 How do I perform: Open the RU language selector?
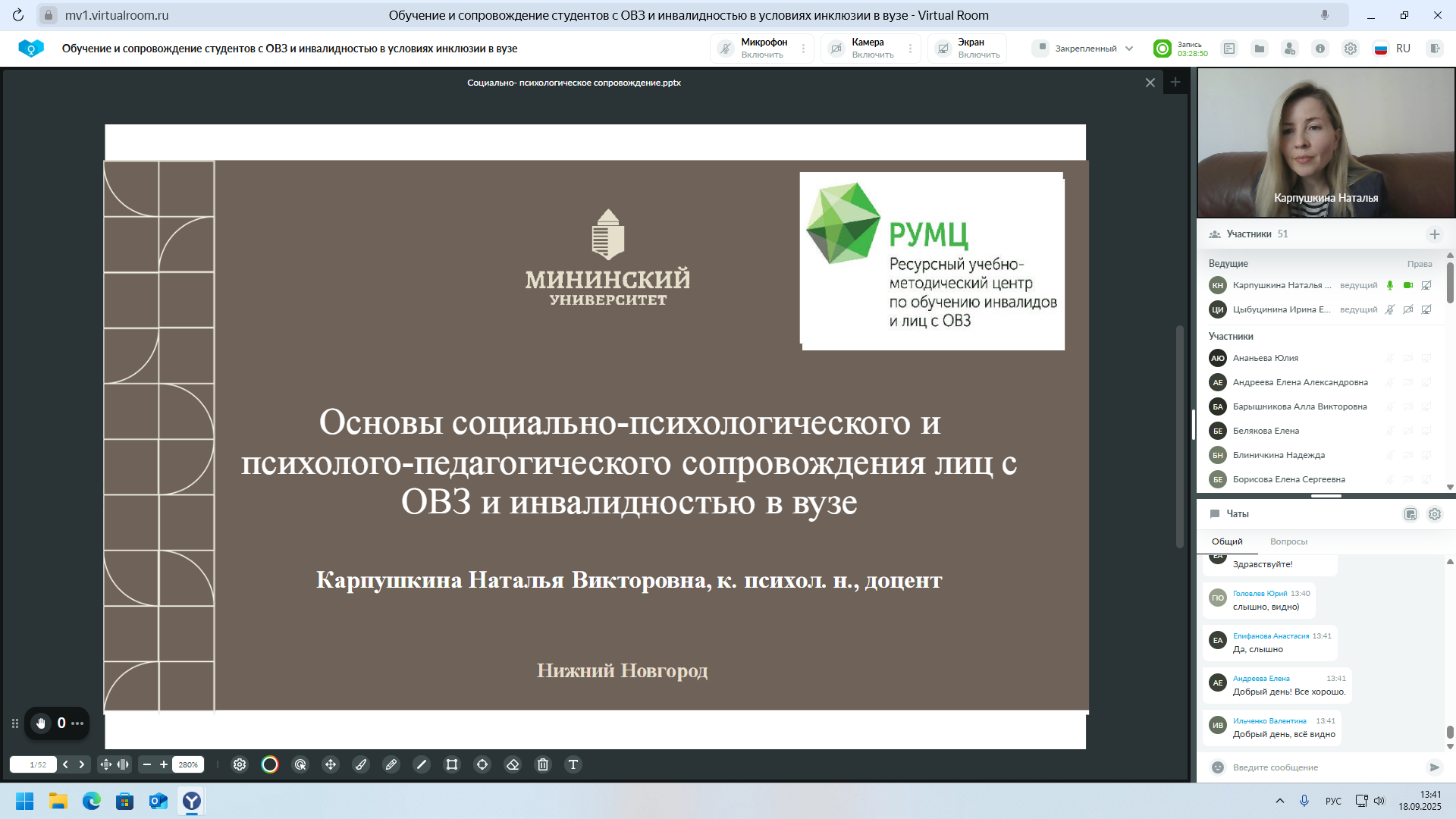pos(1393,49)
